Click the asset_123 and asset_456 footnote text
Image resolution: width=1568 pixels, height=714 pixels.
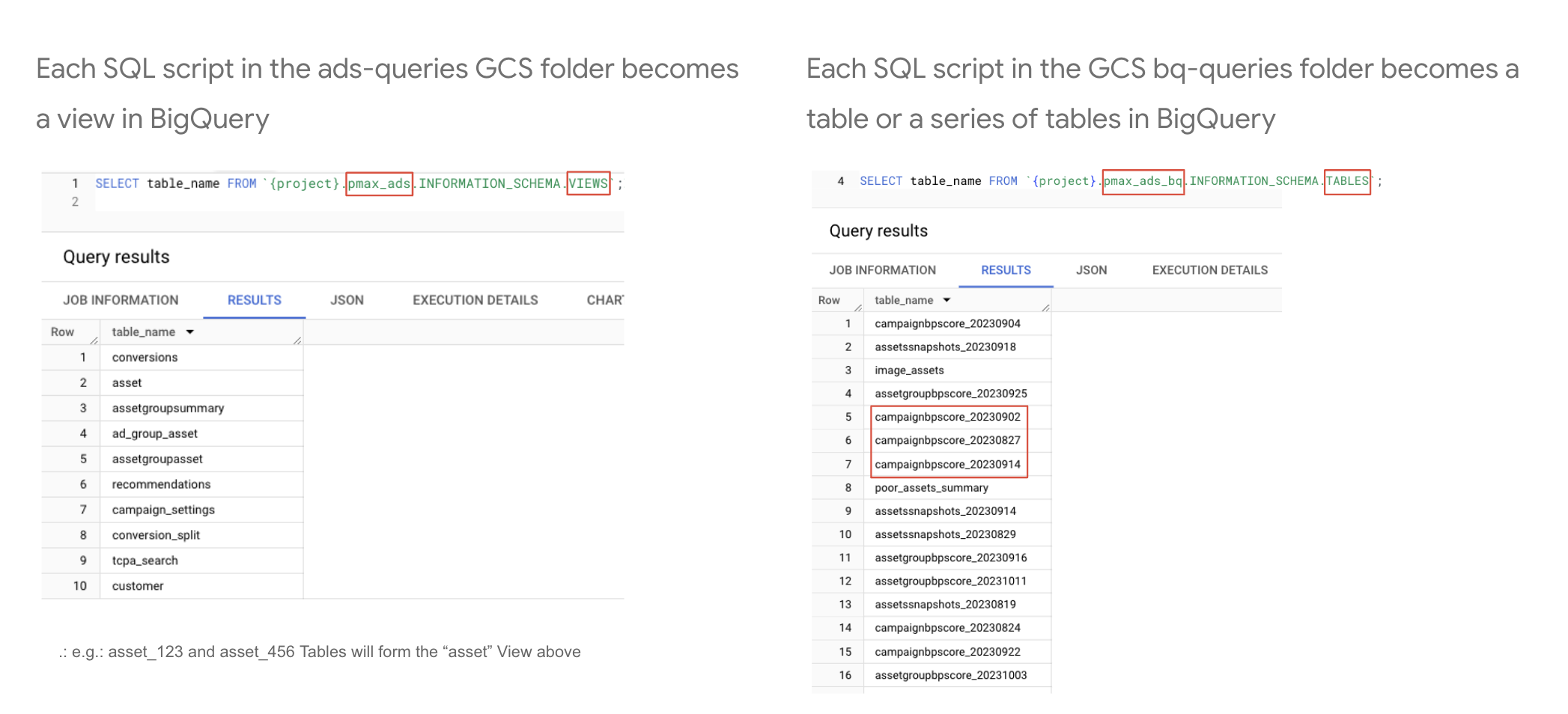(x=320, y=652)
